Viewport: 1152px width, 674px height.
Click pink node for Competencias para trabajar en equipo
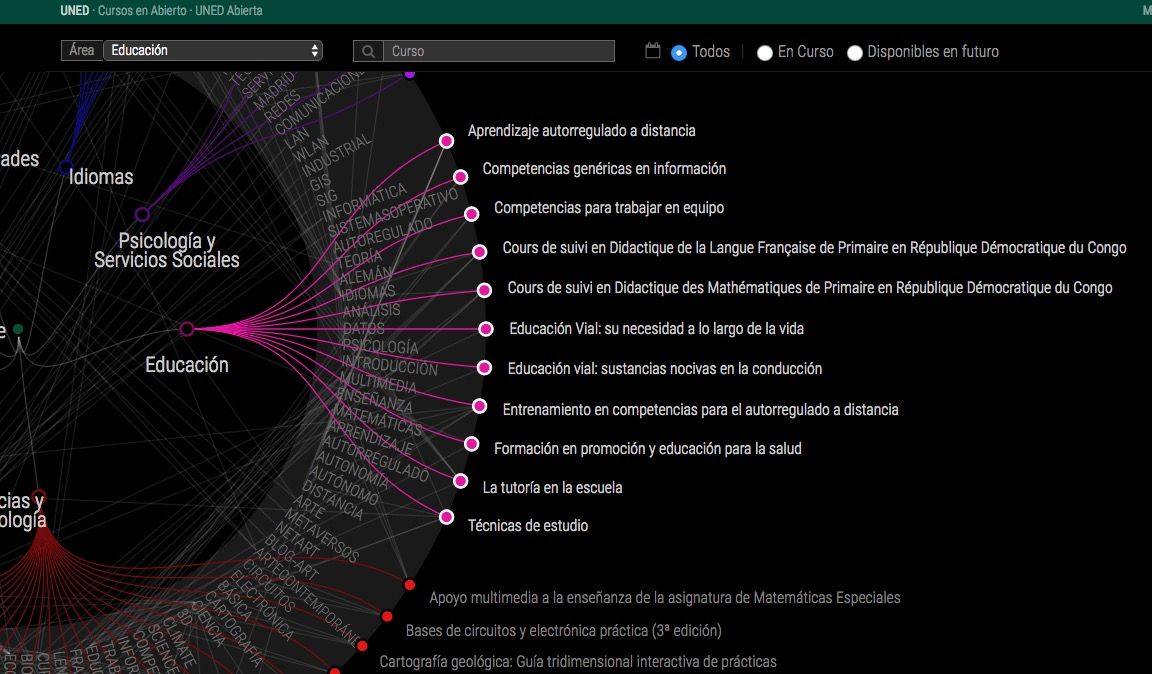pos(472,214)
